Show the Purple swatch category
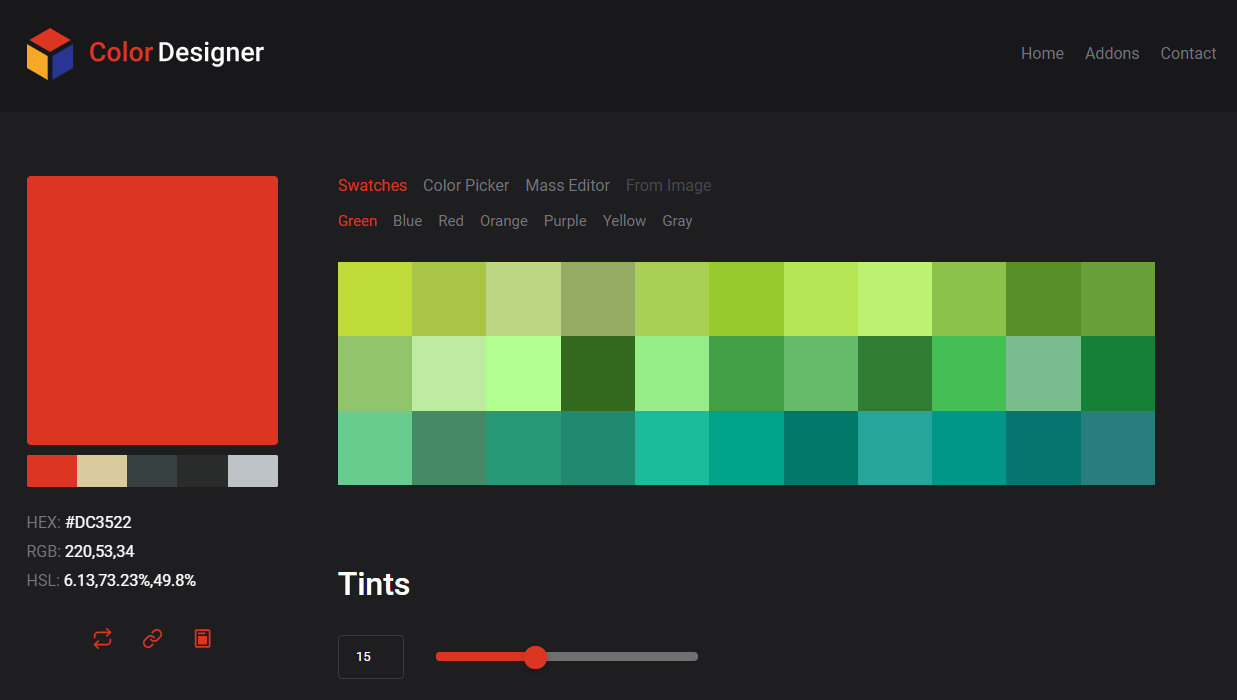This screenshot has width=1237, height=700. pyautogui.click(x=565, y=221)
